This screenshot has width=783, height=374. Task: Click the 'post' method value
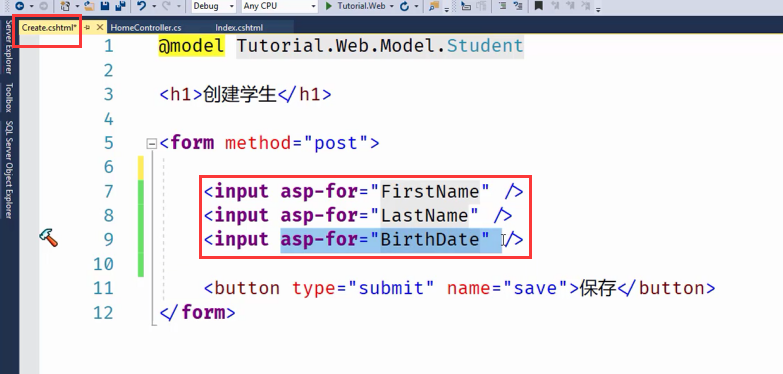336,143
